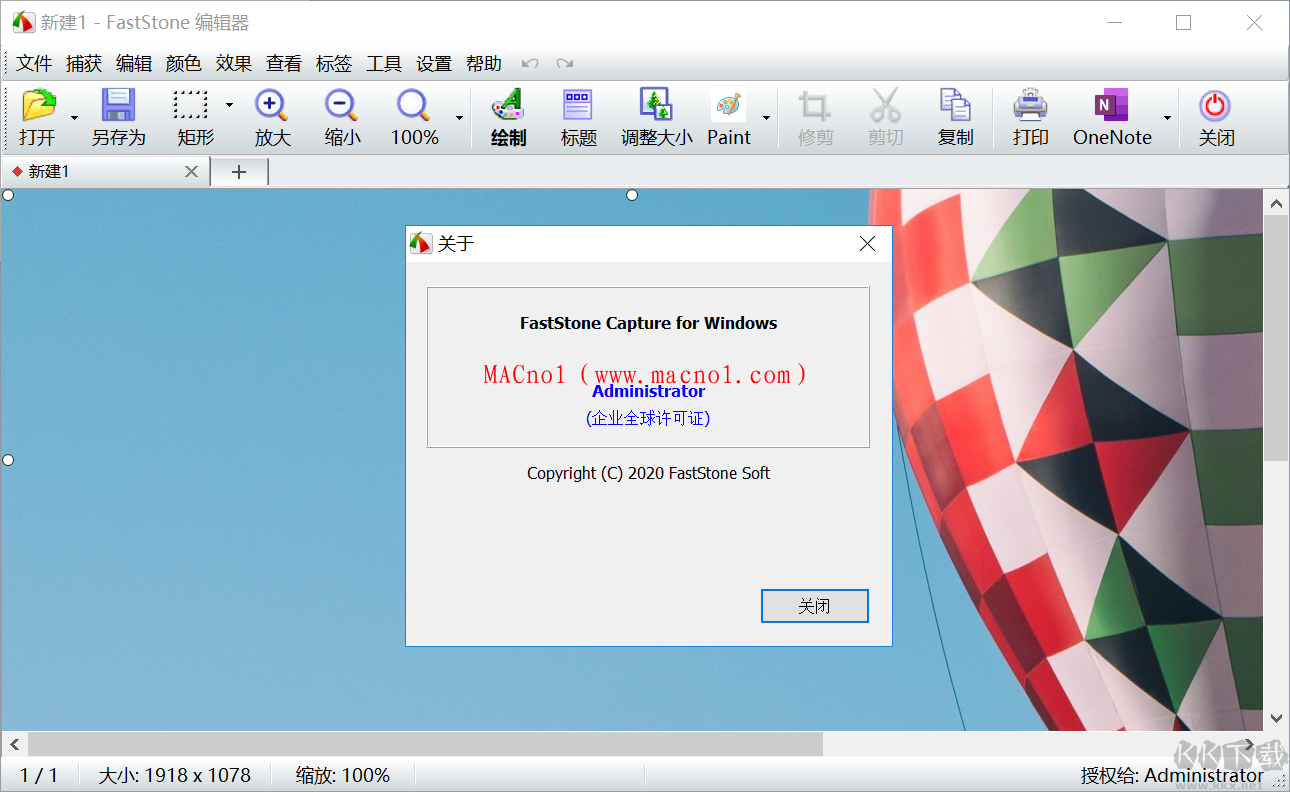Click 授权给: Administrator in status bar
This screenshot has height=792, width=1290.
click(x=1172, y=775)
